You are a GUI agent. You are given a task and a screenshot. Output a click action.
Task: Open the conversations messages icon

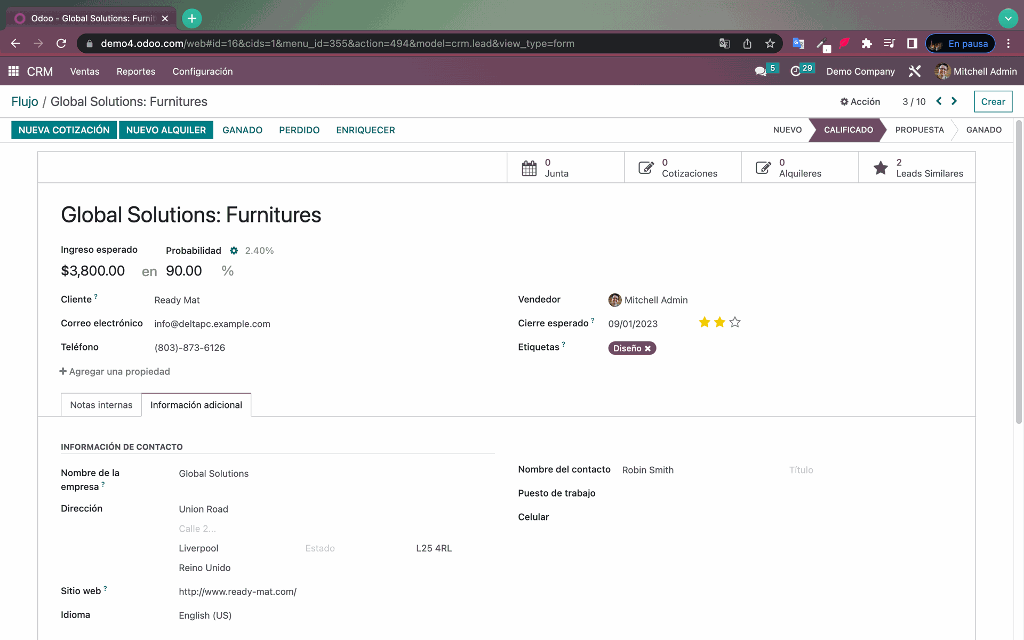[760, 71]
